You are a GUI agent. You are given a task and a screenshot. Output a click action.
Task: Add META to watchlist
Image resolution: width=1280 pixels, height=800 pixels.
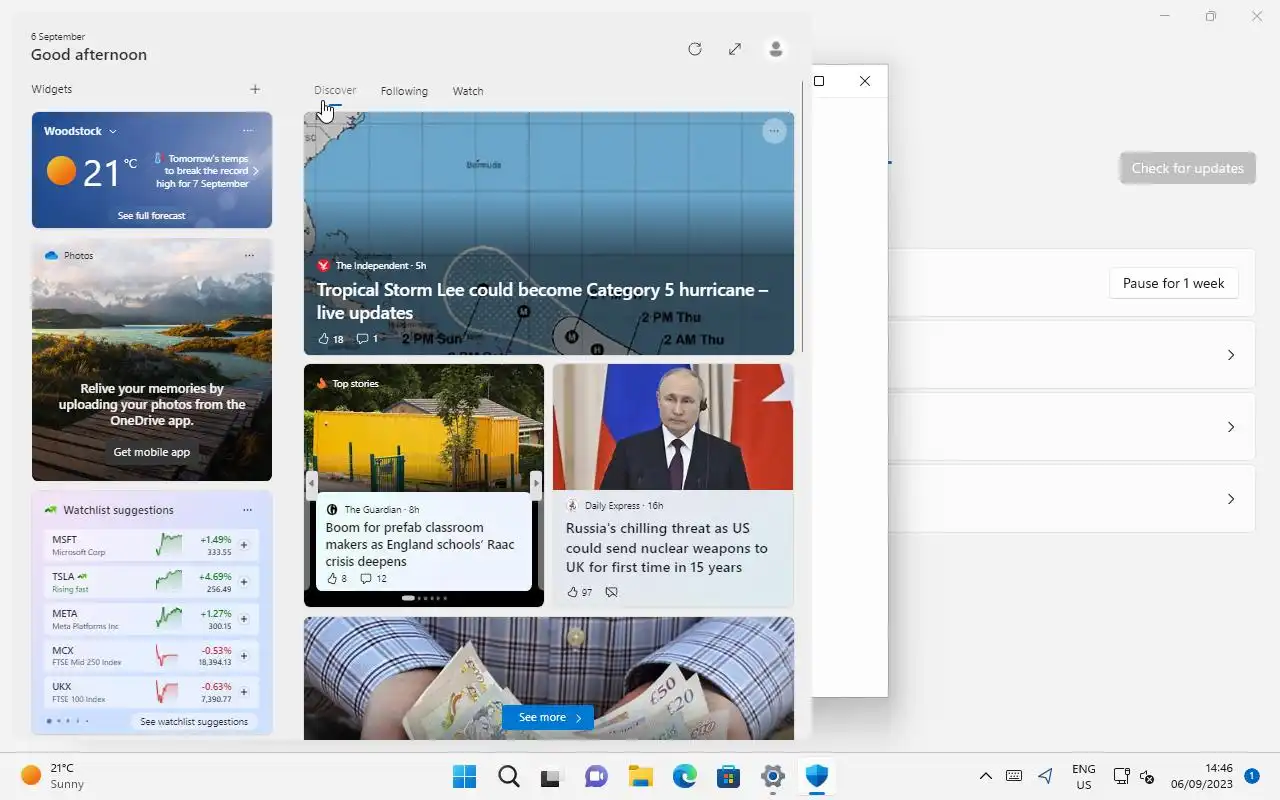pyautogui.click(x=243, y=619)
